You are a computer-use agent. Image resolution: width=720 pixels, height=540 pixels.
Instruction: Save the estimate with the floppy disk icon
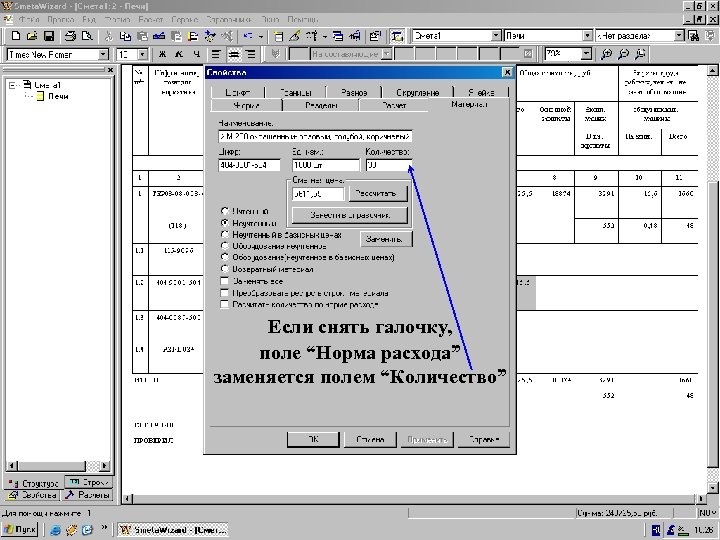[x=49, y=36]
